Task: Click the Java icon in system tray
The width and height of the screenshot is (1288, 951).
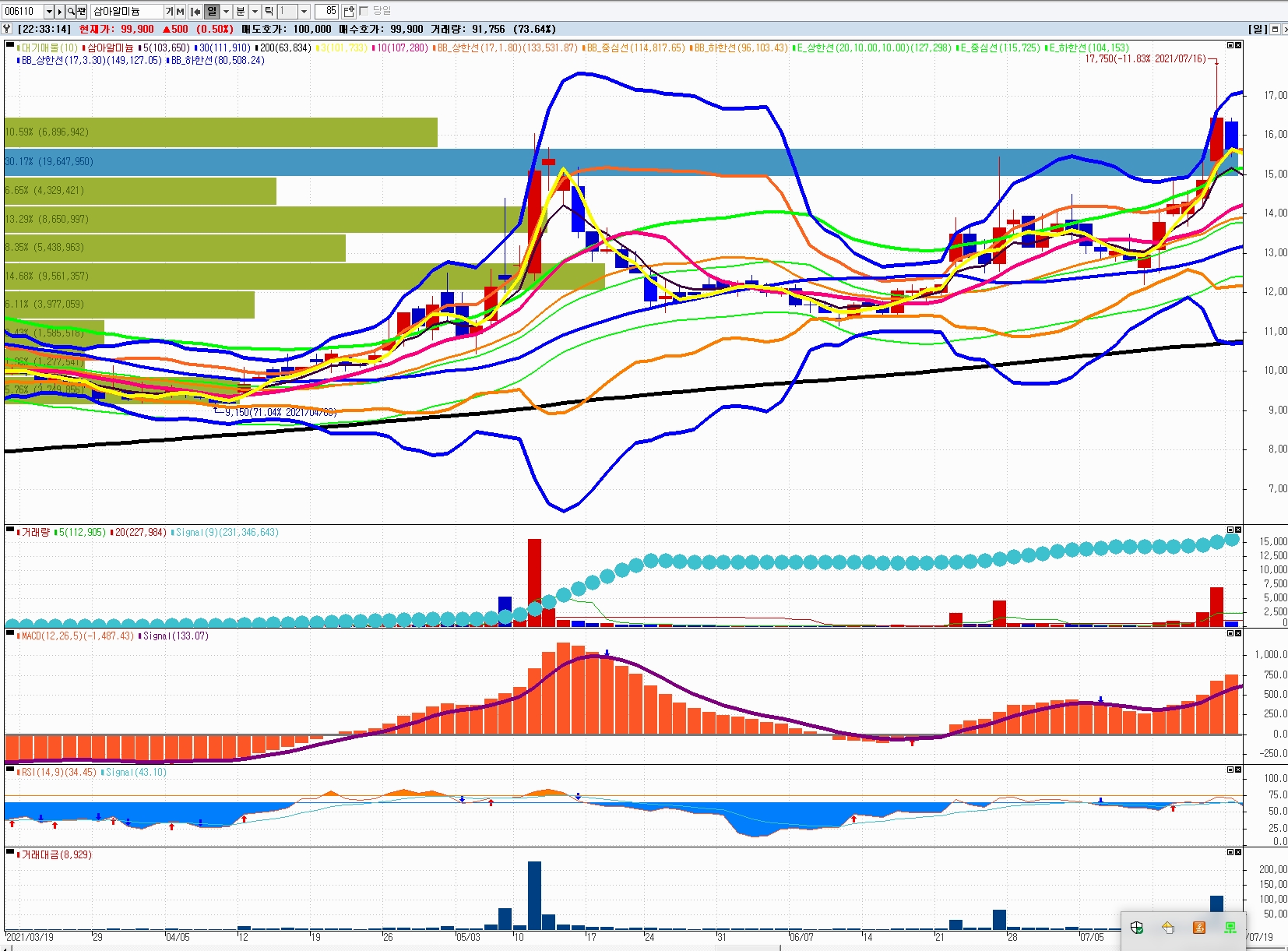Action: click(x=1198, y=927)
